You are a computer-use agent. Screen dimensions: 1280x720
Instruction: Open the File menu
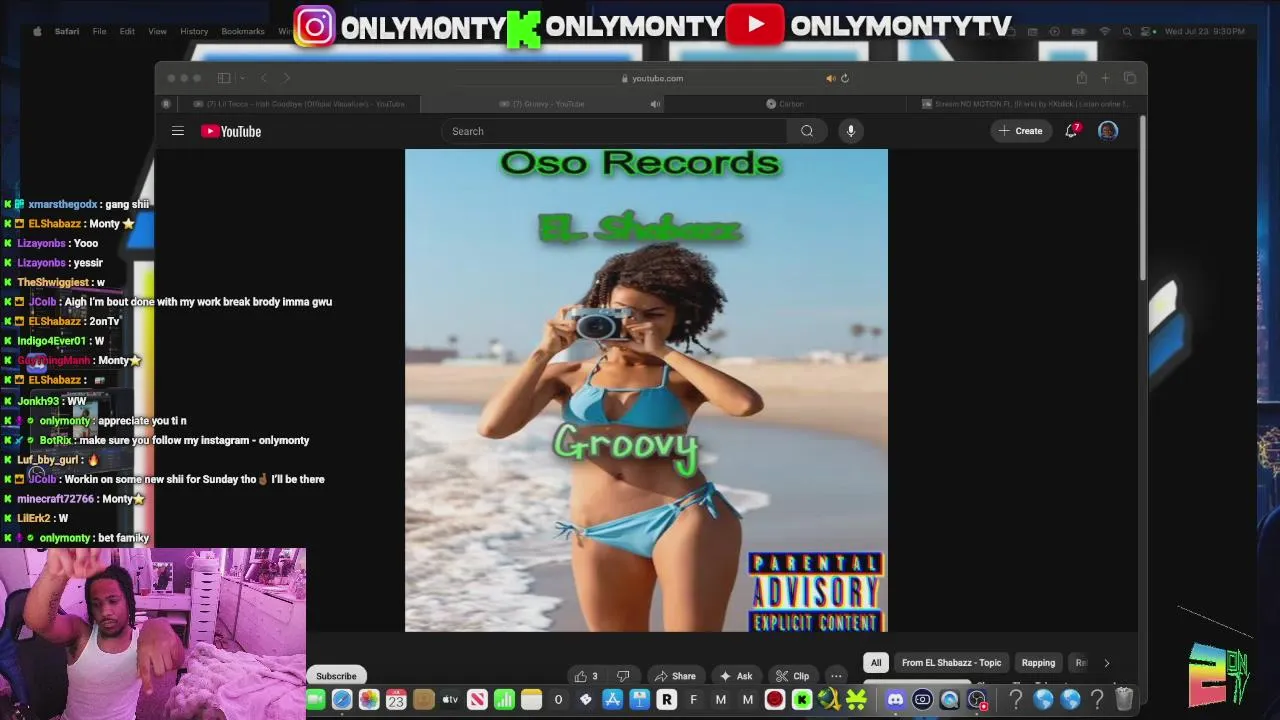click(x=100, y=32)
